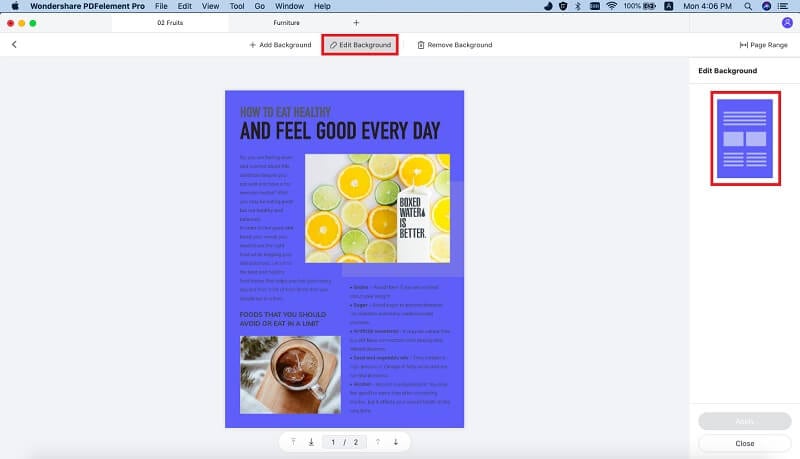Click the back arrow icon
800x459 pixels.
14,44
